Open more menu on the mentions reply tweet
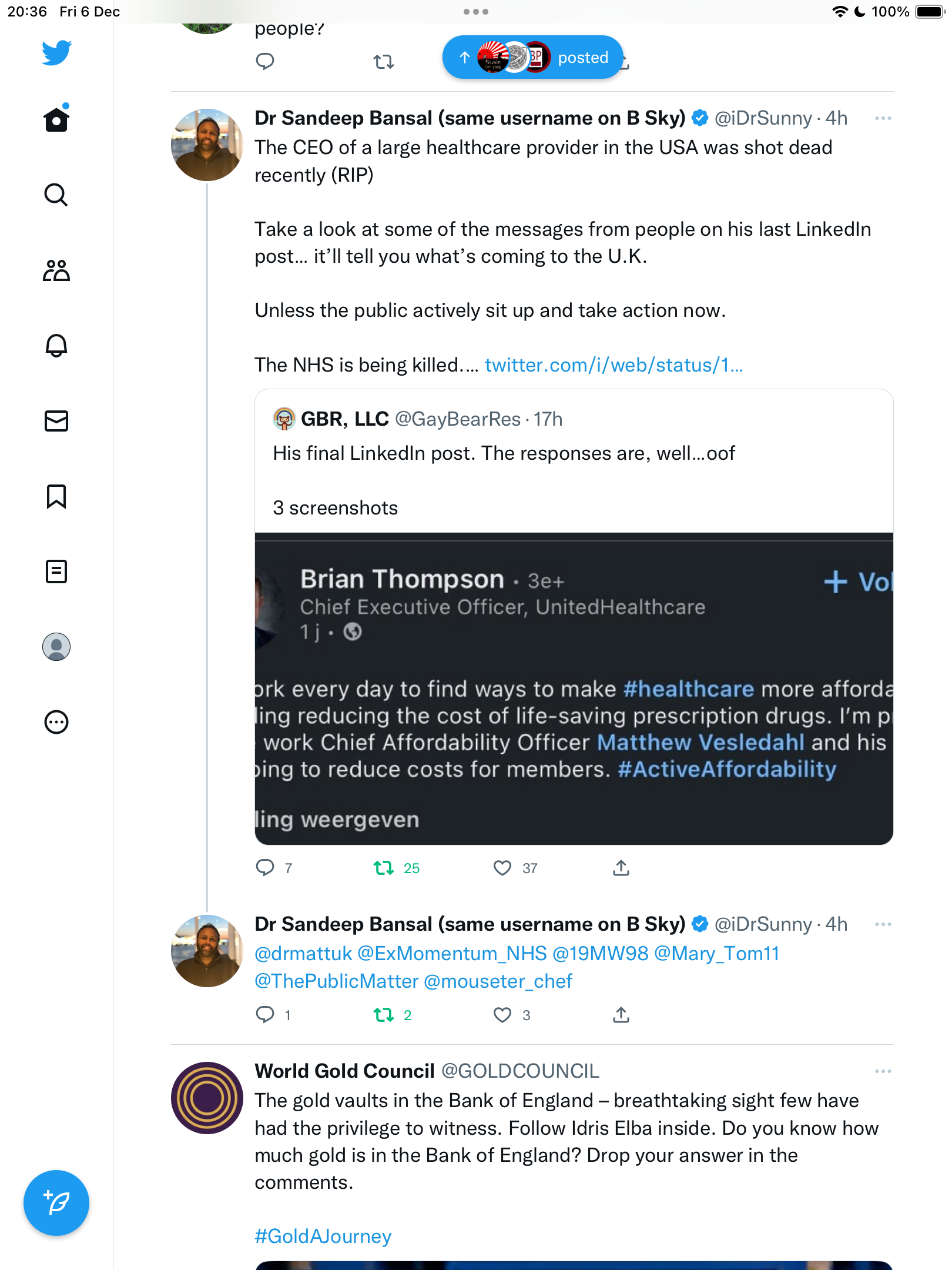Viewport: 952px width, 1270px height. pyautogui.click(x=883, y=924)
